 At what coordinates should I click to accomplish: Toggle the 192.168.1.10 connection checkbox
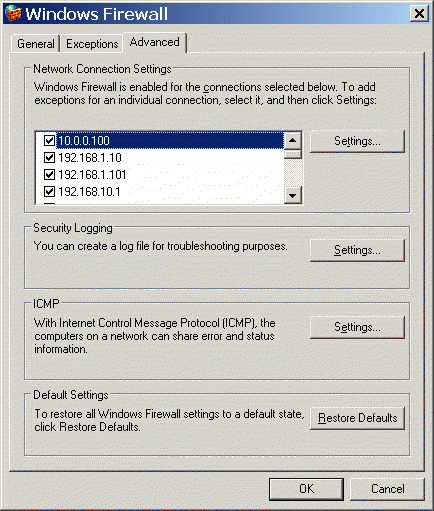pos(49,157)
